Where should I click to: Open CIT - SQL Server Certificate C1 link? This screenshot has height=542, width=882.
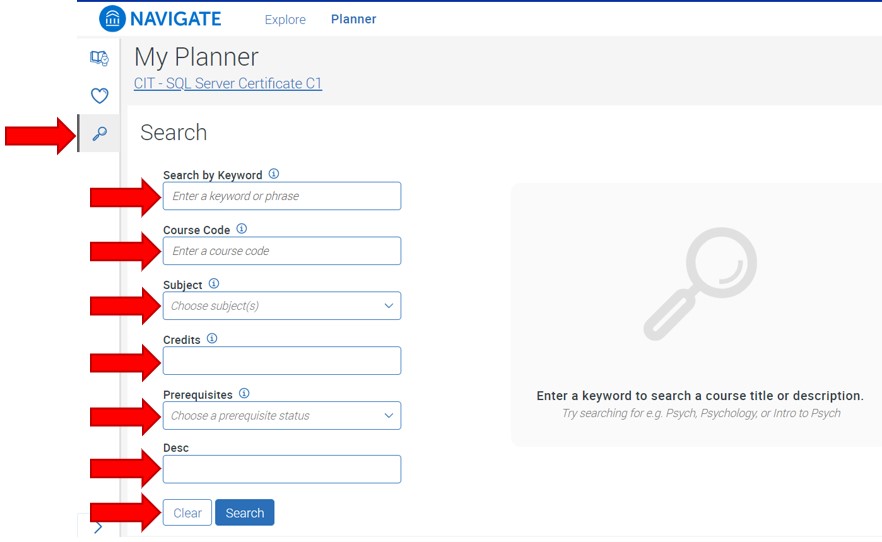228,84
